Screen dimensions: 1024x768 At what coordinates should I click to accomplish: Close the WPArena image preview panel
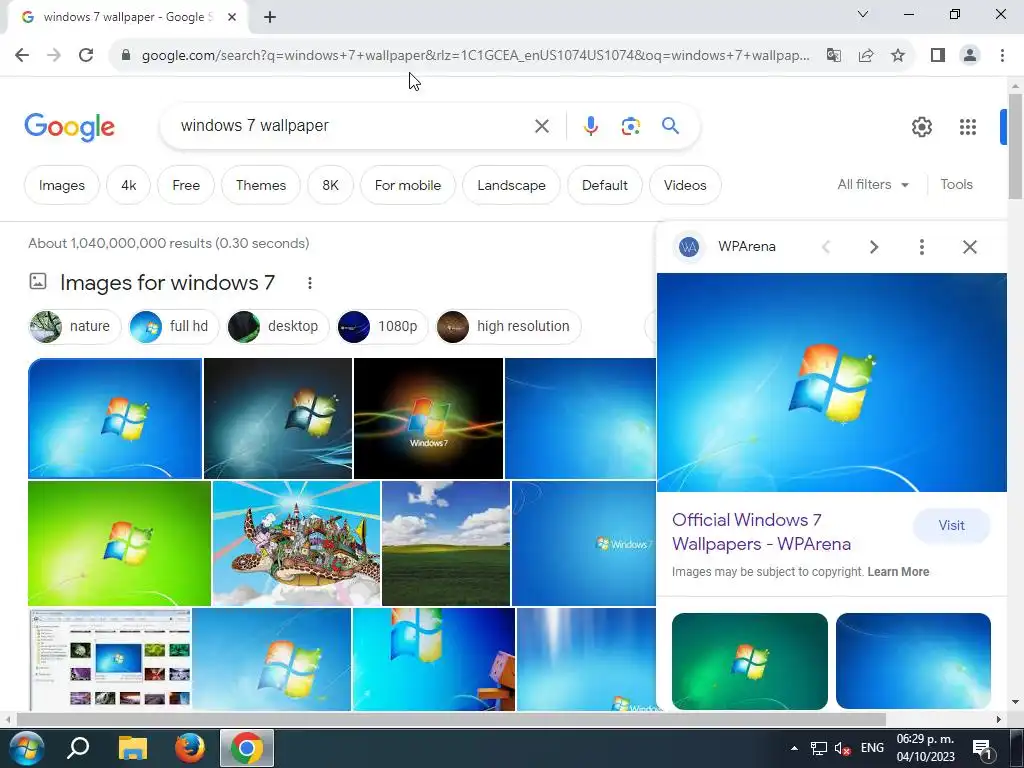click(x=970, y=247)
